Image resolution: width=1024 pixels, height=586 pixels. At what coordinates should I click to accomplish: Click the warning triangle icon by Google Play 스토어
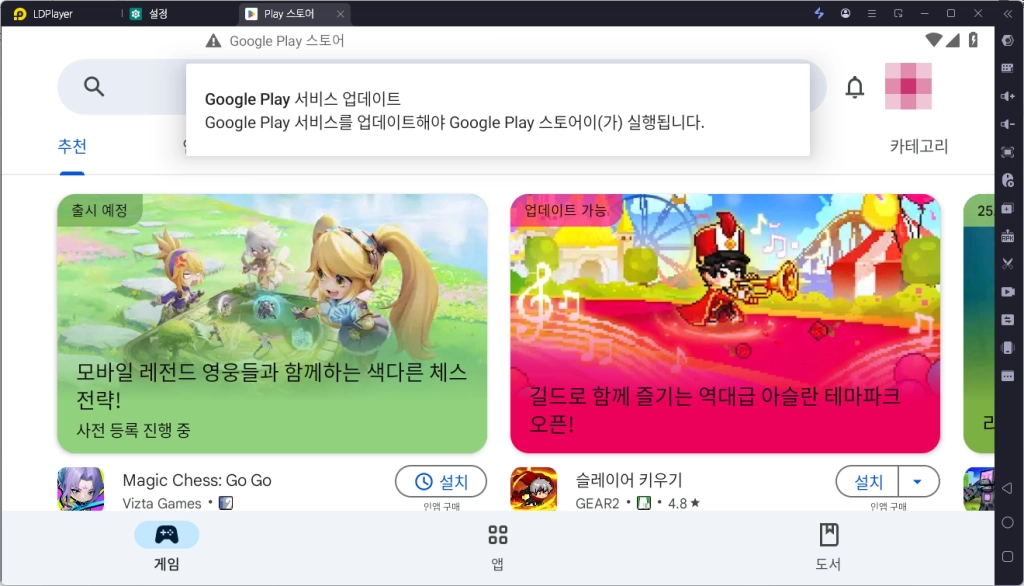(x=213, y=41)
